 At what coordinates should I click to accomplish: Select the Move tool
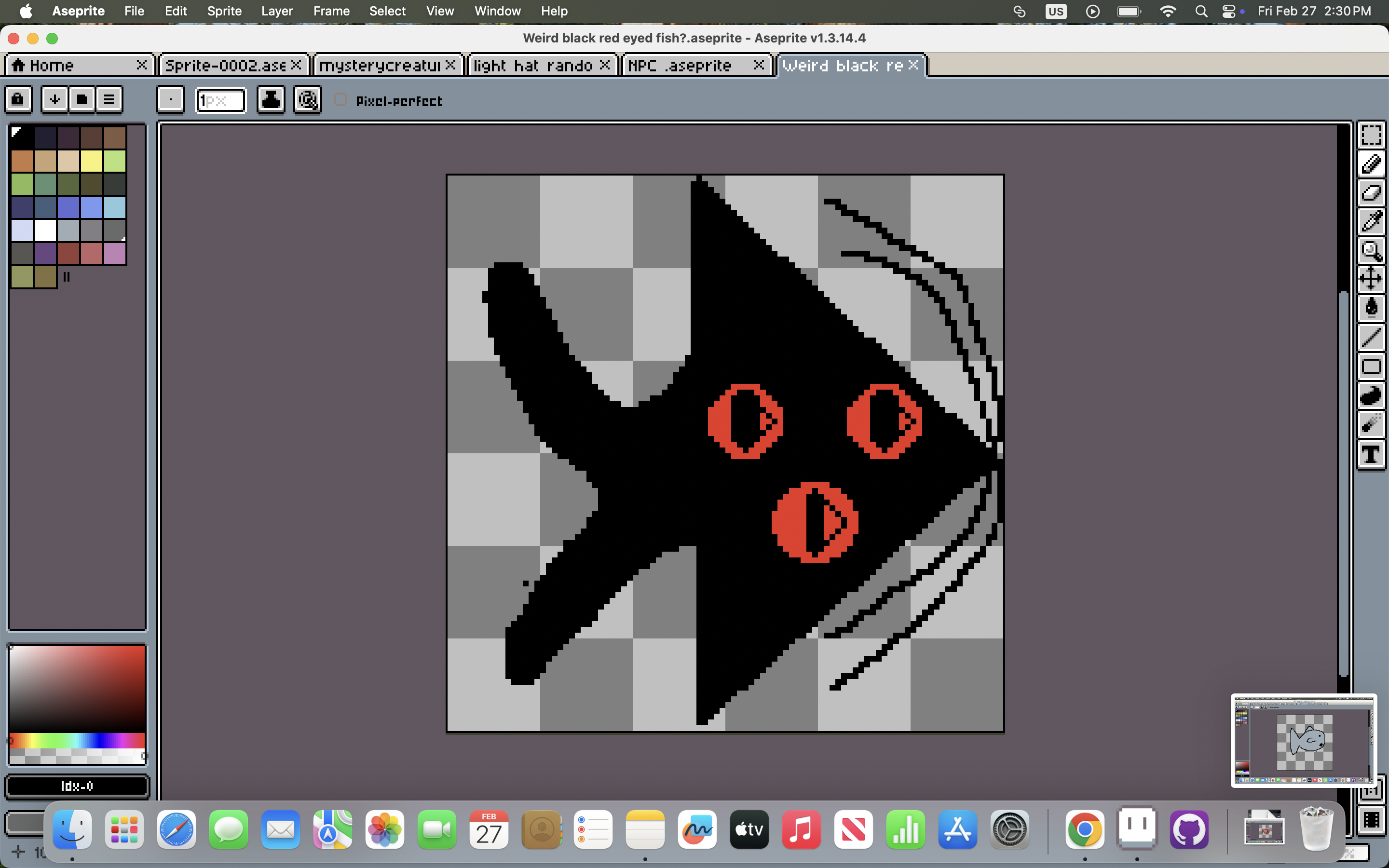click(x=1371, y=280)
